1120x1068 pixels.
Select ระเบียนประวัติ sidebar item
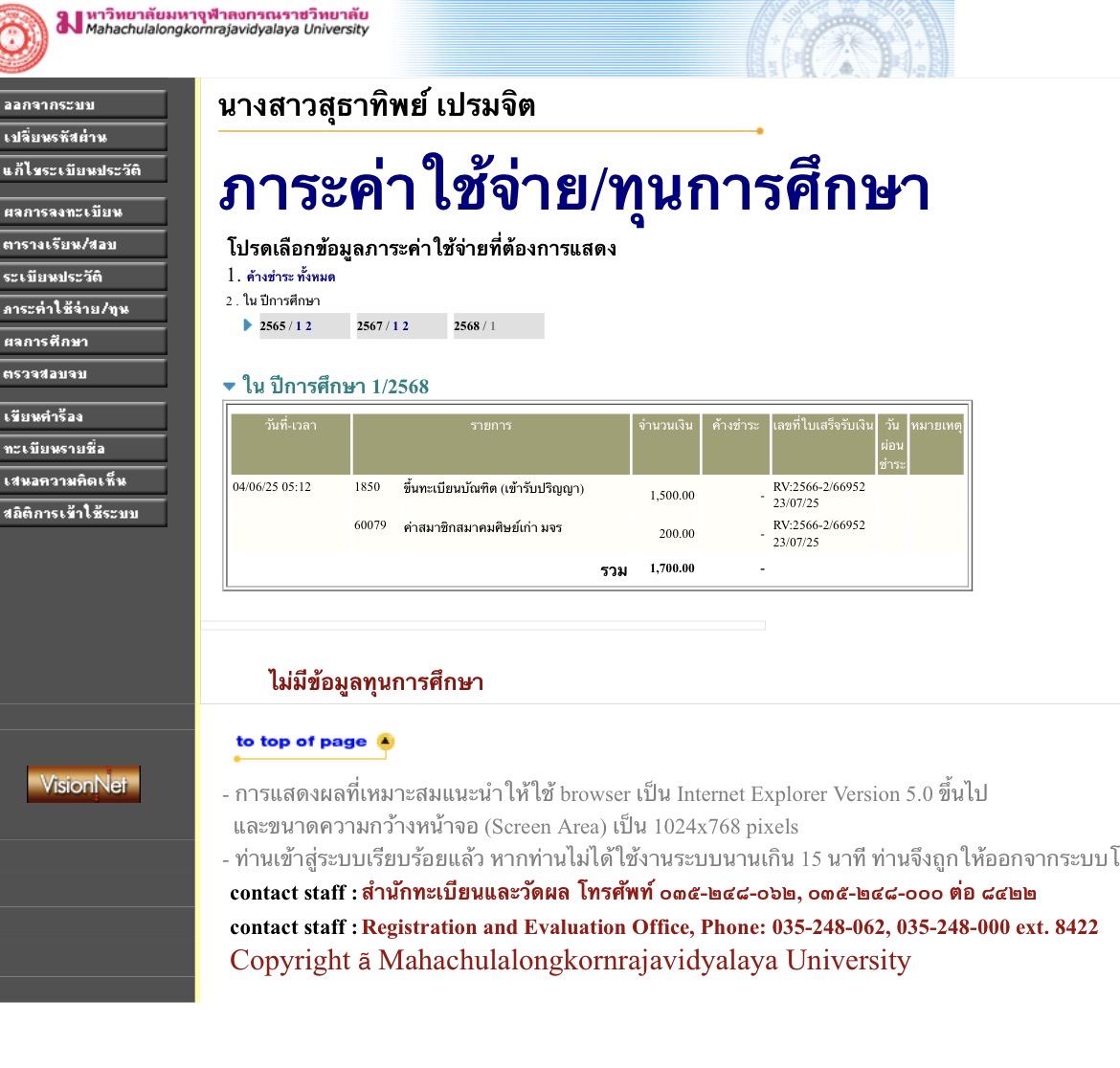(x=83, y=277)
